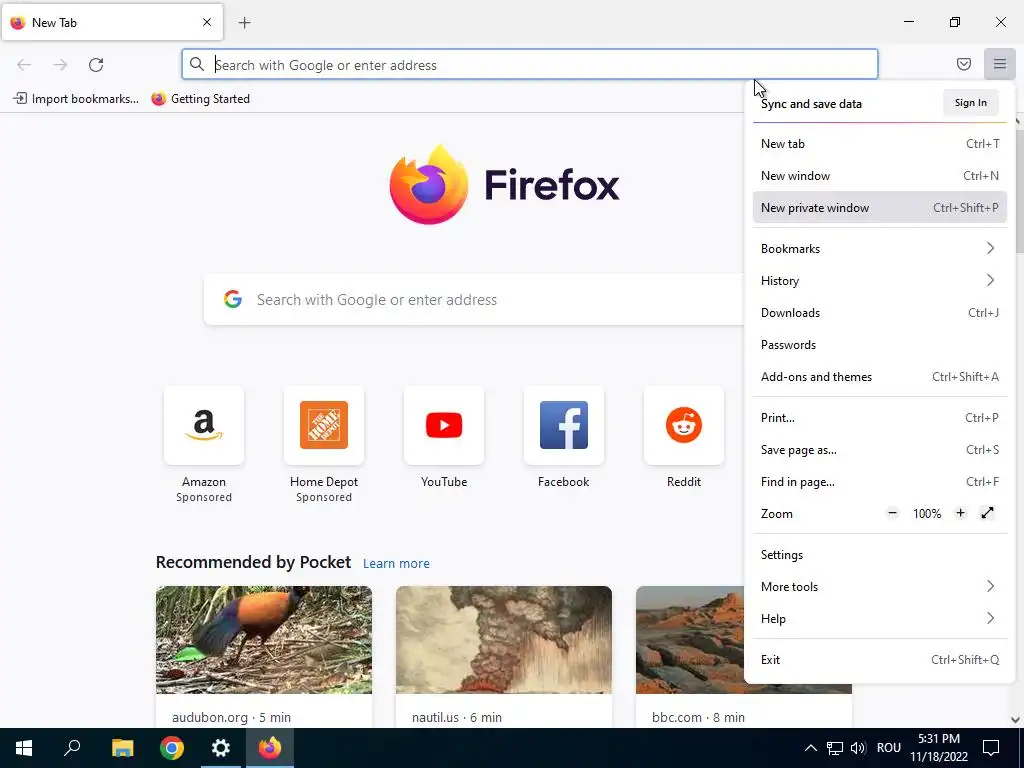Go back using the back arrow
This screenshot has height=768, width=1024.
24,65
